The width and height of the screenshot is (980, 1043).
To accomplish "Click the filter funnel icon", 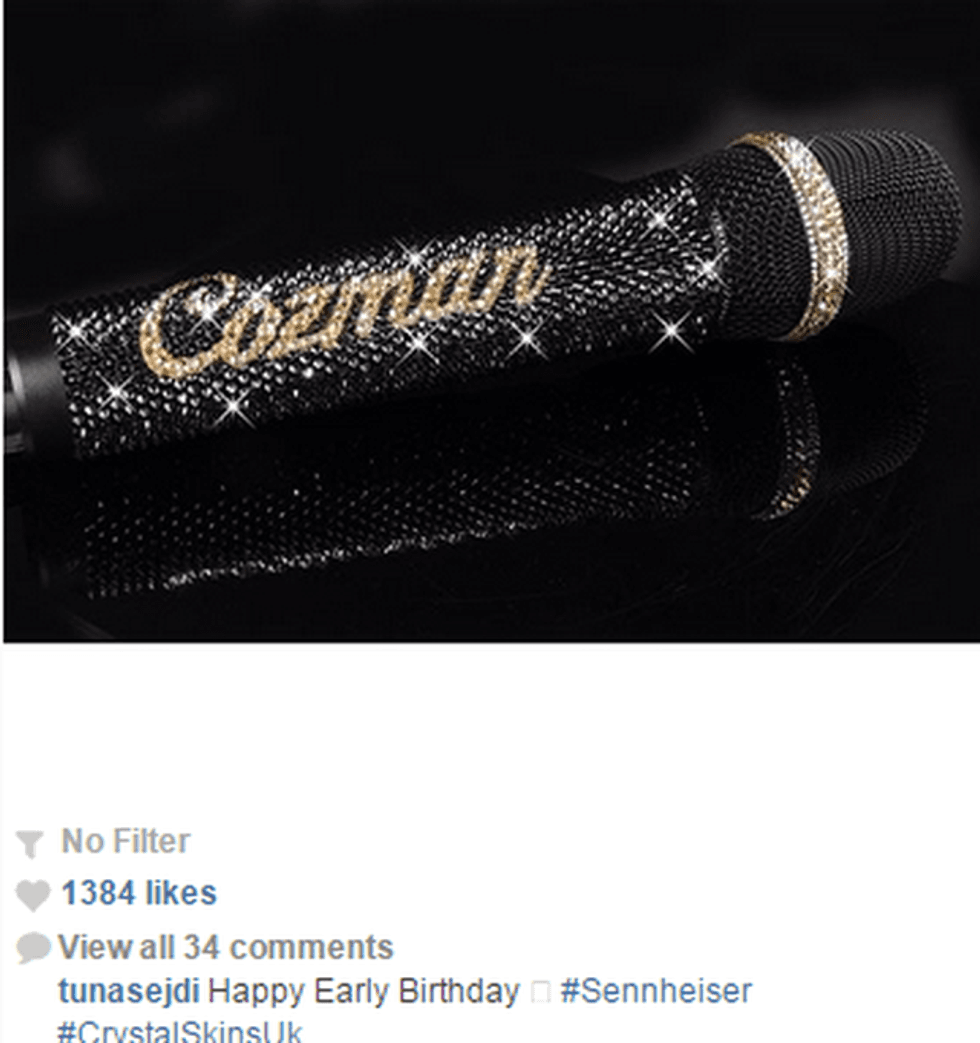I will point(29,843).
